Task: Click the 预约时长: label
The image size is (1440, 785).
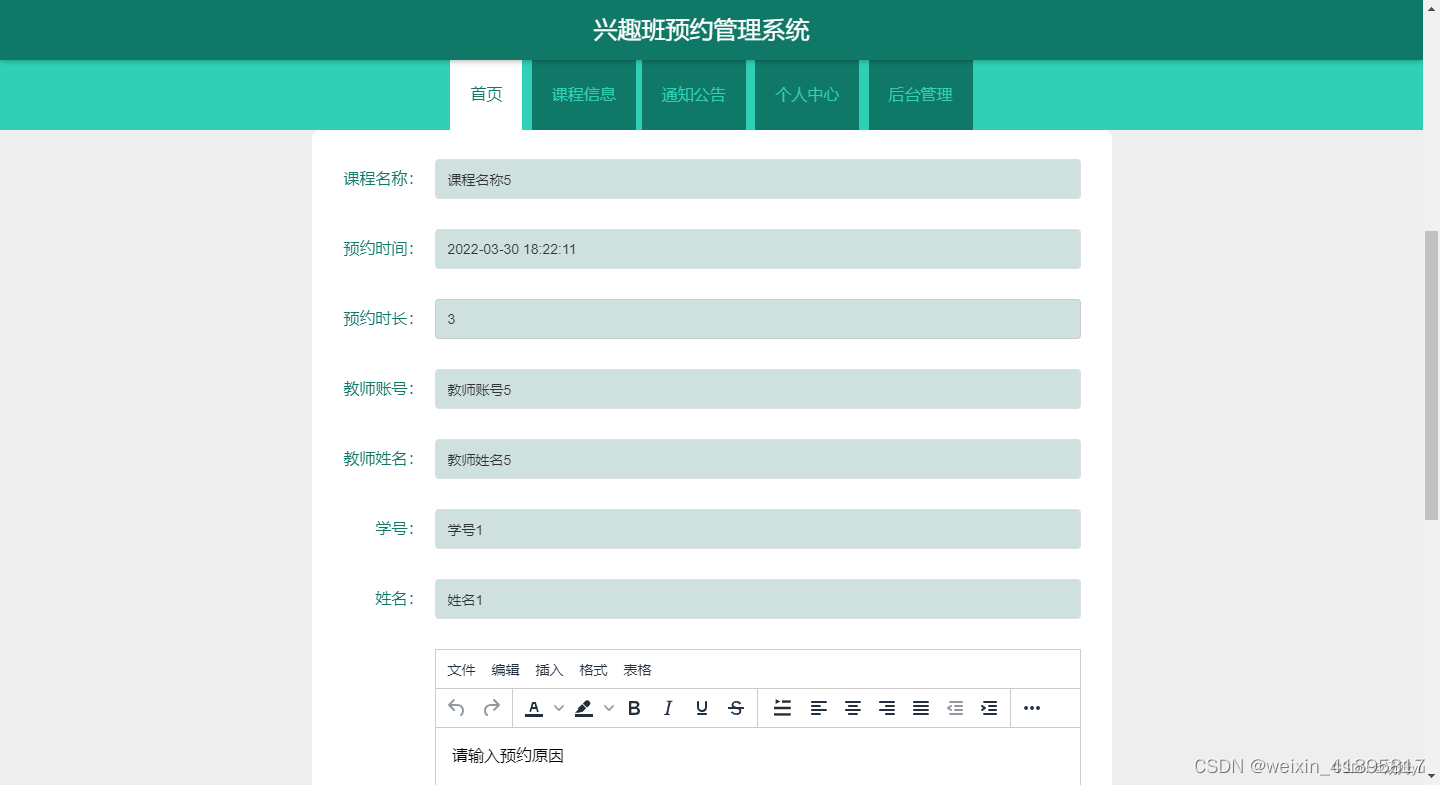Action: point(379,319)
